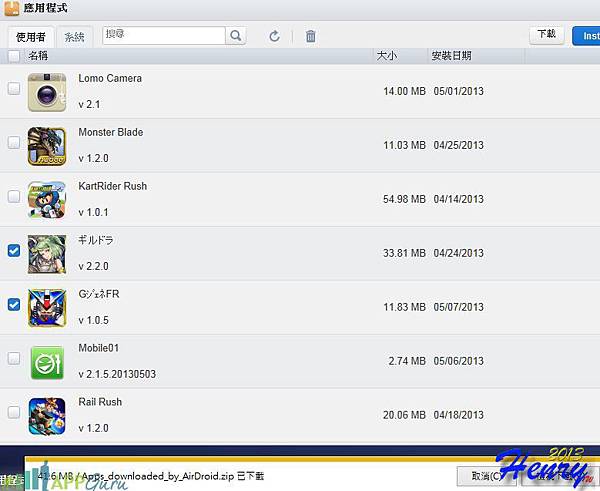Click the 14.00 MB size value
This screenshot has width=600, height=491.
(x=404, y=91)
